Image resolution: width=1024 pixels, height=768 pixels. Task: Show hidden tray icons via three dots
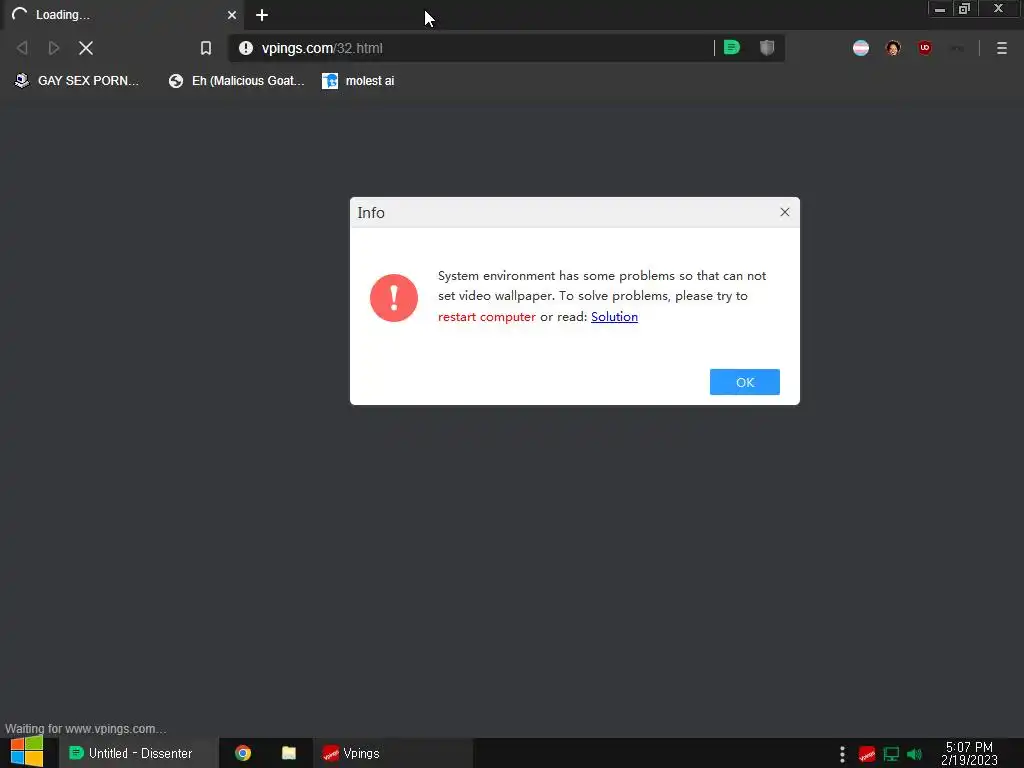[x=842, y=754]
